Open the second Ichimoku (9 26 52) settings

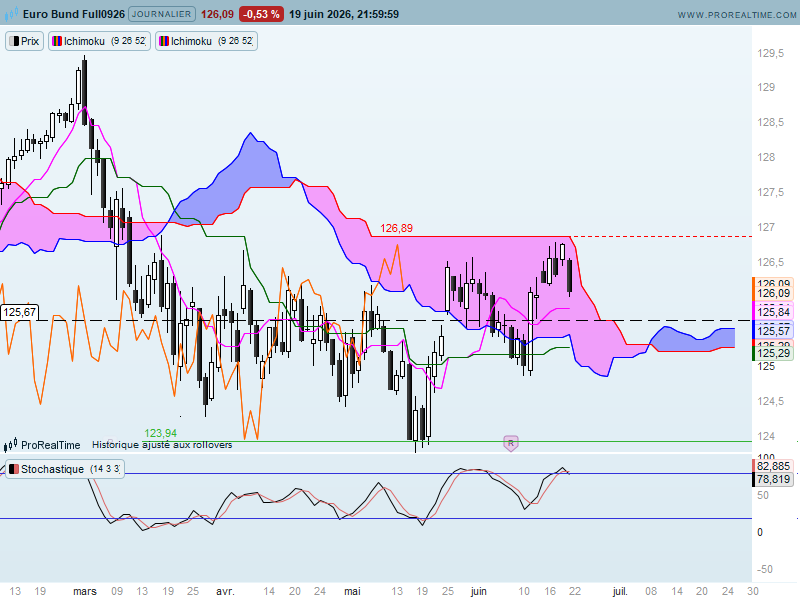[x=206, y=41]
